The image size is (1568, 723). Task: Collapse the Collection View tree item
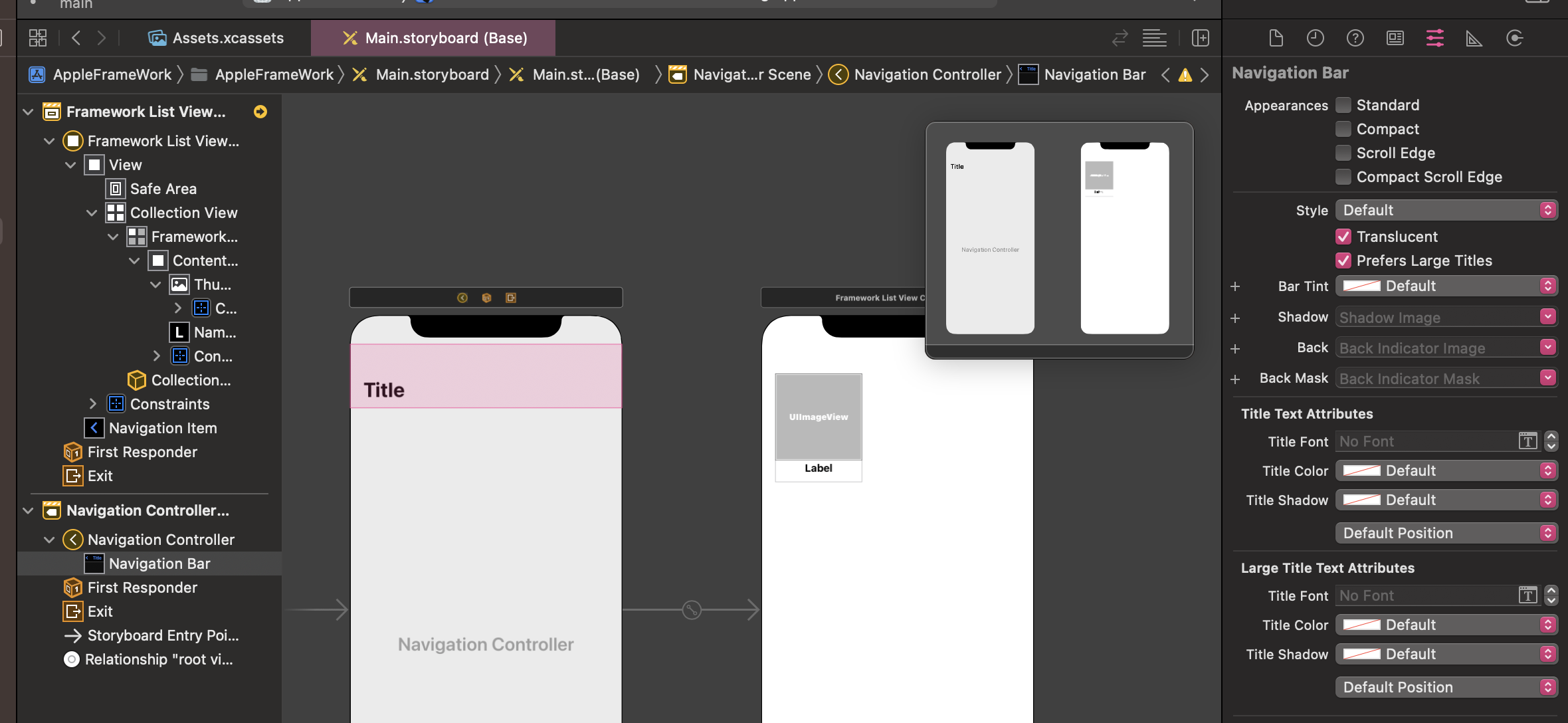pyautogui.click(x=92, y=213)
